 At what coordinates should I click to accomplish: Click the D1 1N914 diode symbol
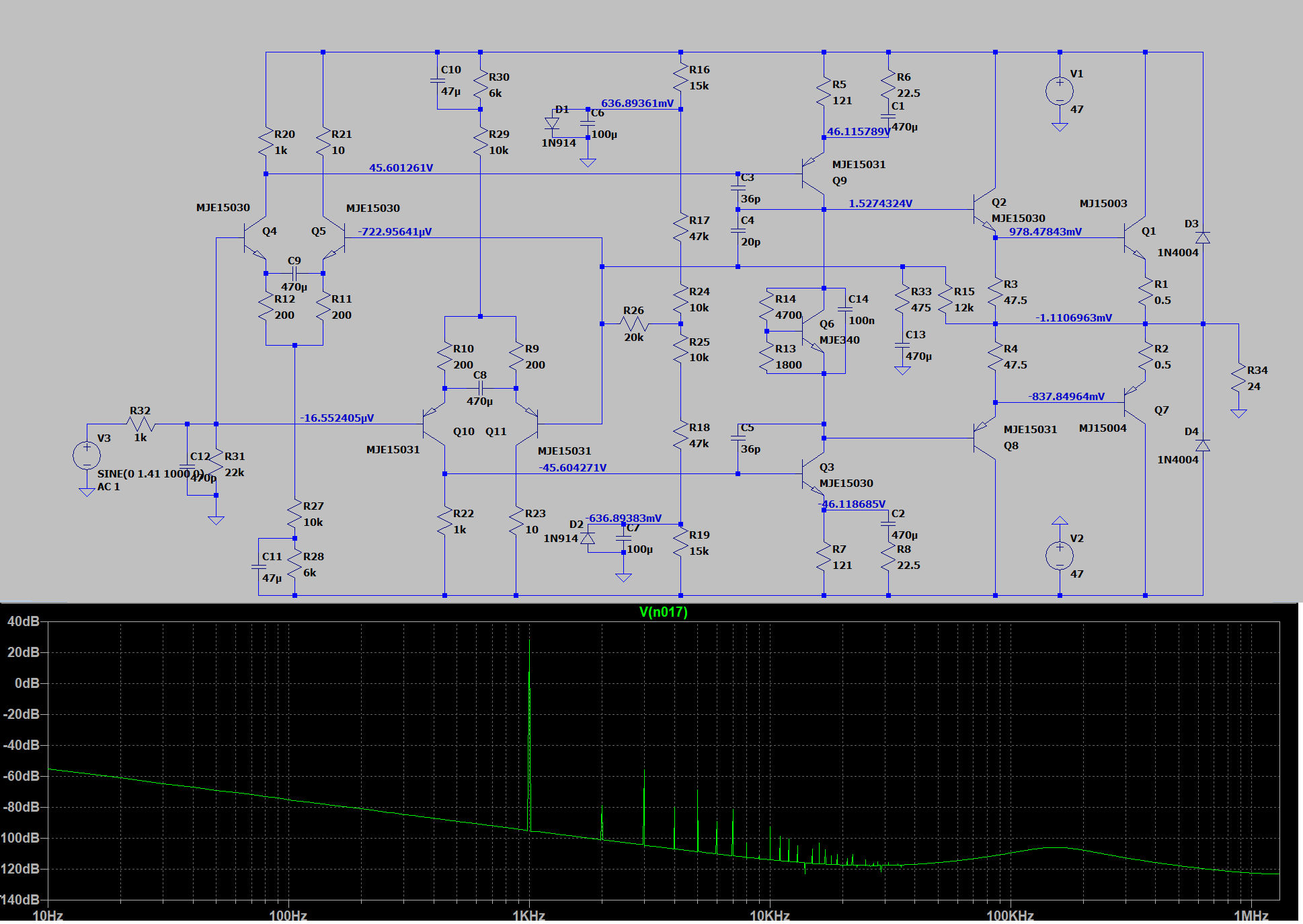click(x=552, y=124)
